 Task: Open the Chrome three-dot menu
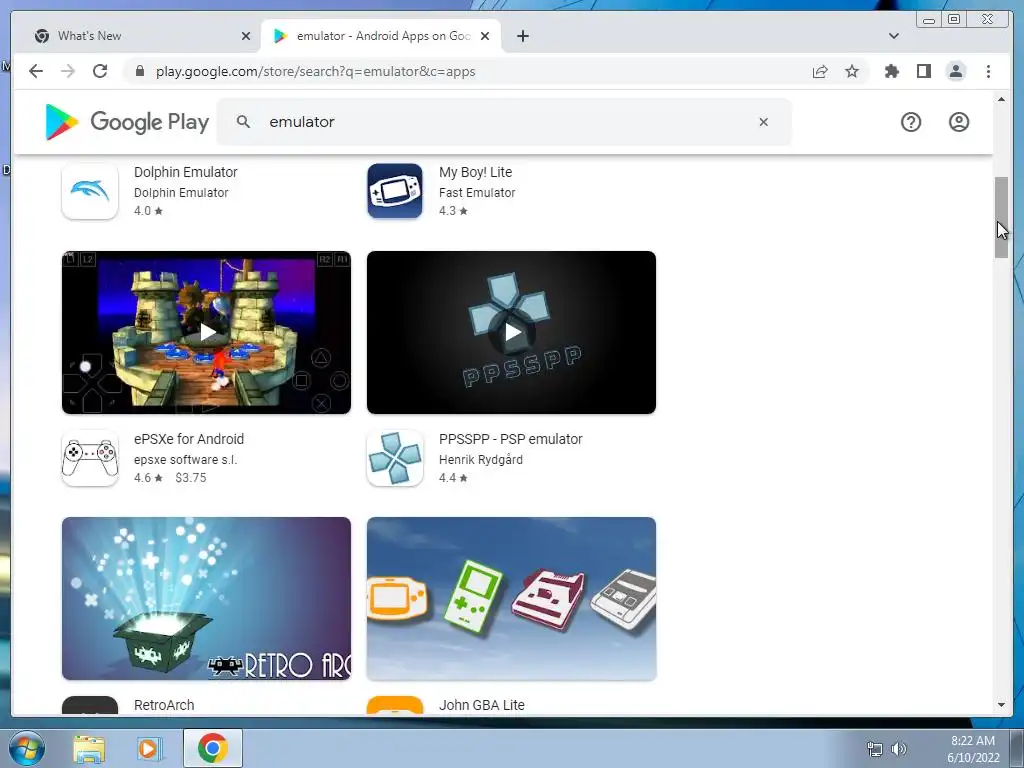[988, 71]
